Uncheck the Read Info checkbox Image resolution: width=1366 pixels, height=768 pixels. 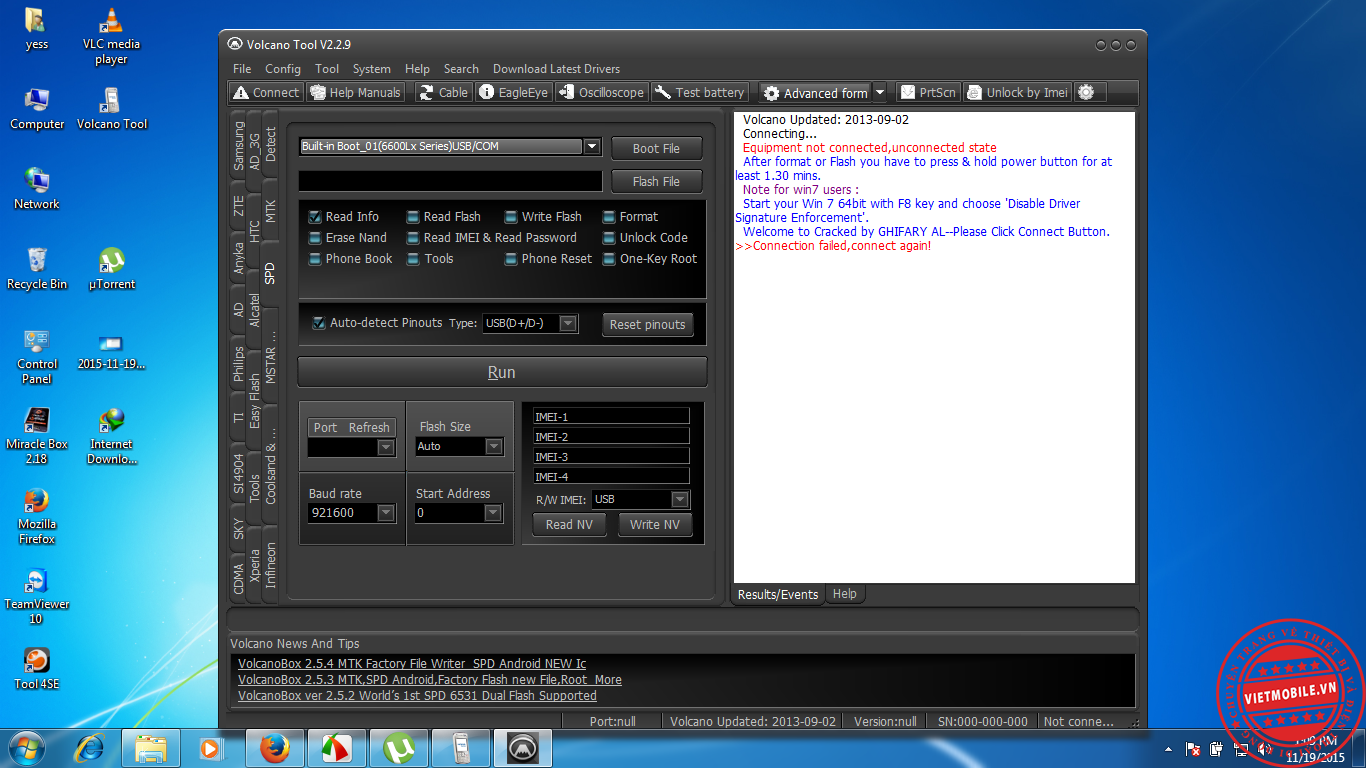click(315, 216)
